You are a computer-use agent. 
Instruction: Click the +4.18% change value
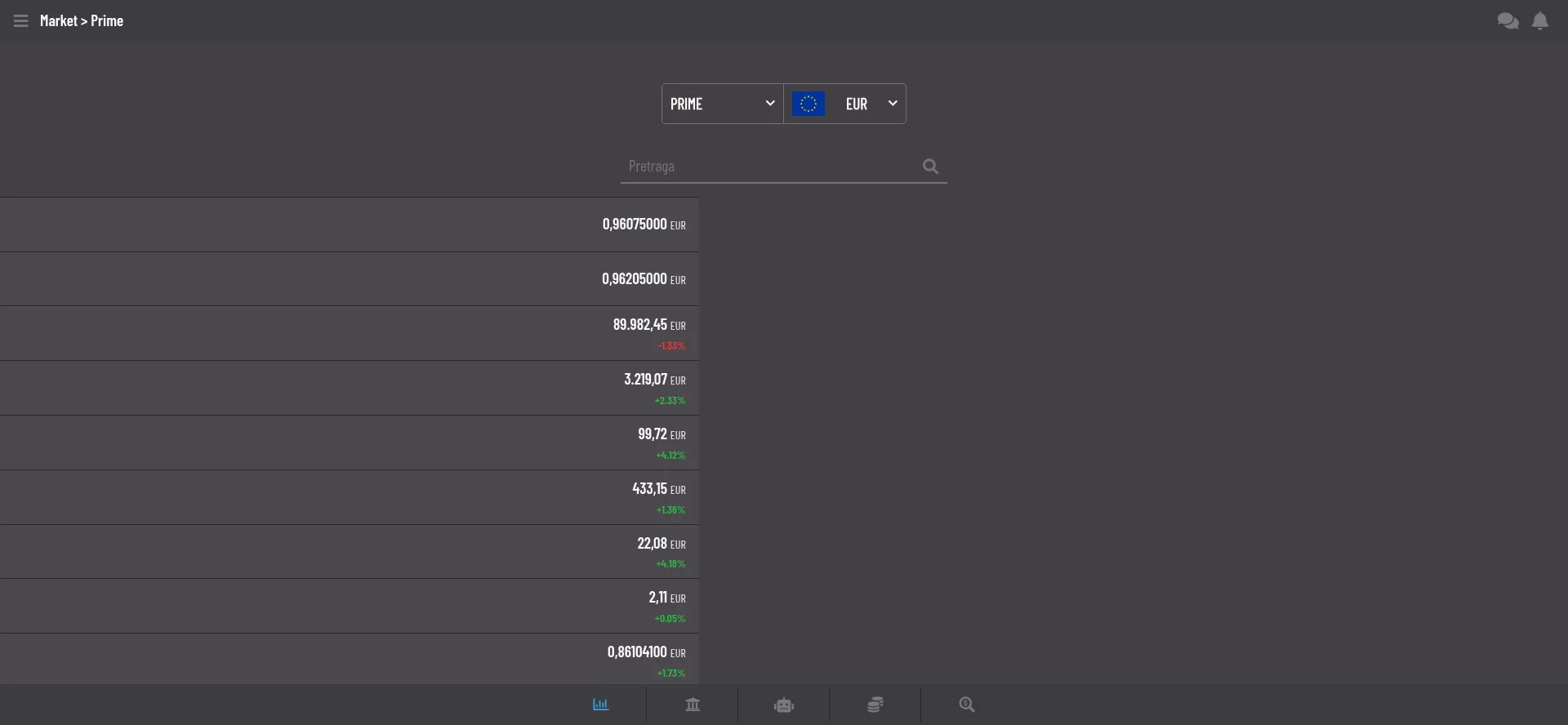(x=670, y=564)
